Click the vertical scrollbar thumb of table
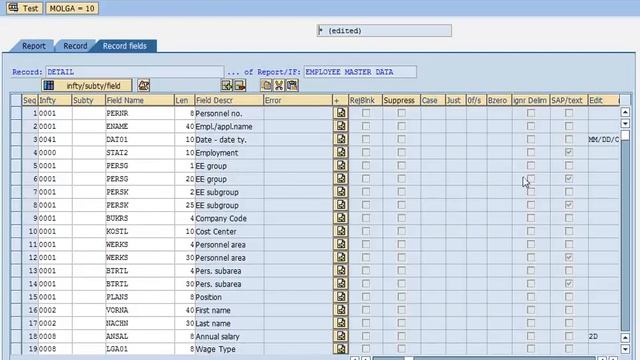Viewport: 640px width, 360px height. tap(625, 136)
